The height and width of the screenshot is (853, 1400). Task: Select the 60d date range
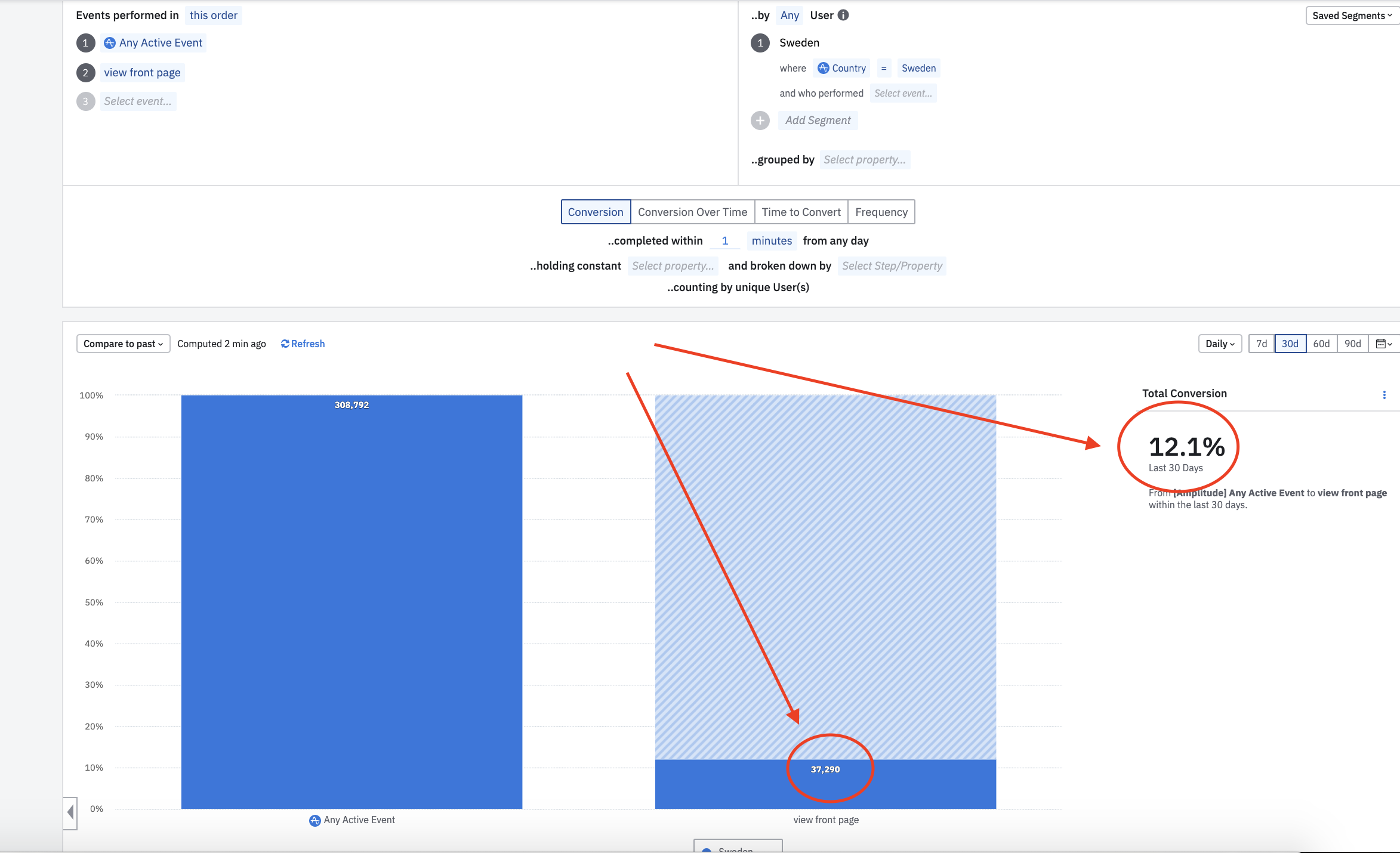[x=1321, y=344]
